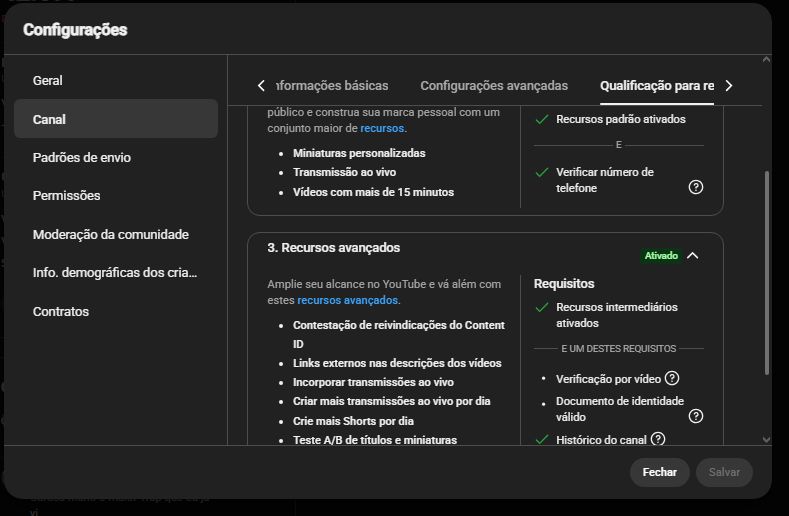The image size is (789, 516).
Task: Click the 3. Recursos avançados heading
Action: tap(334, 248)
